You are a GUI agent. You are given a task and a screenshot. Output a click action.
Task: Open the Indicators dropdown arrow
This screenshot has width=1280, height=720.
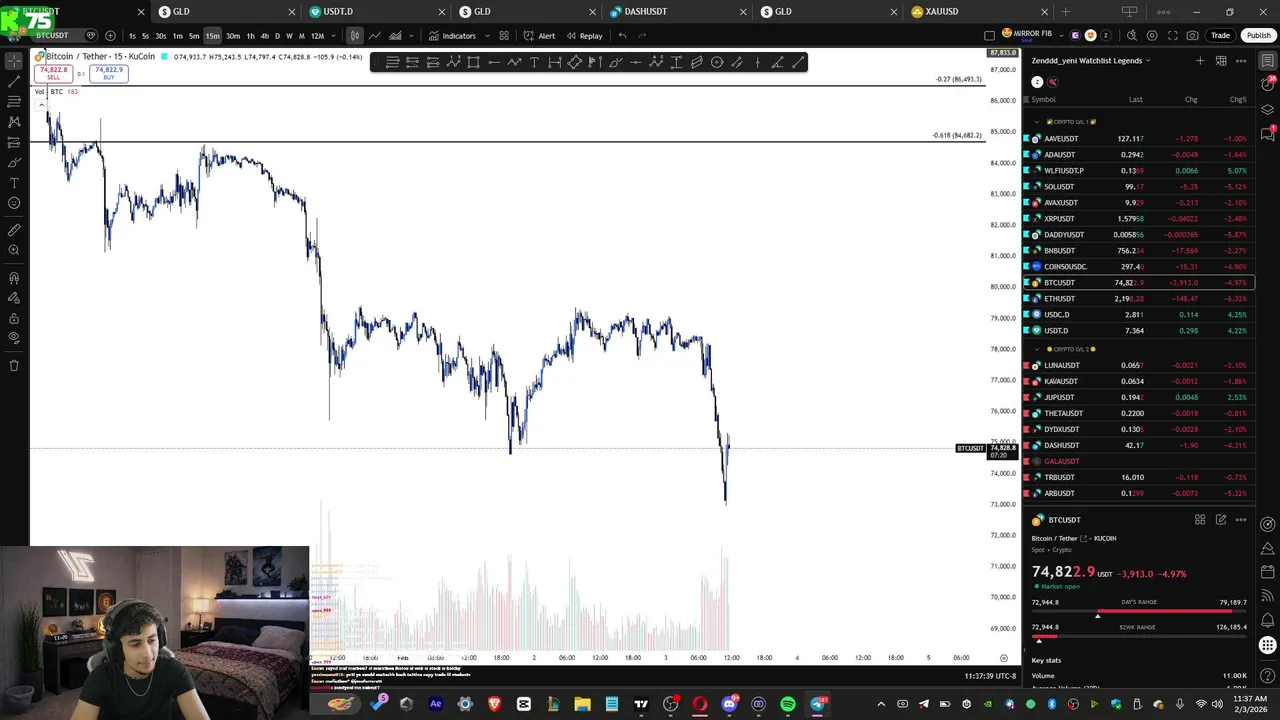pos(487,36)
